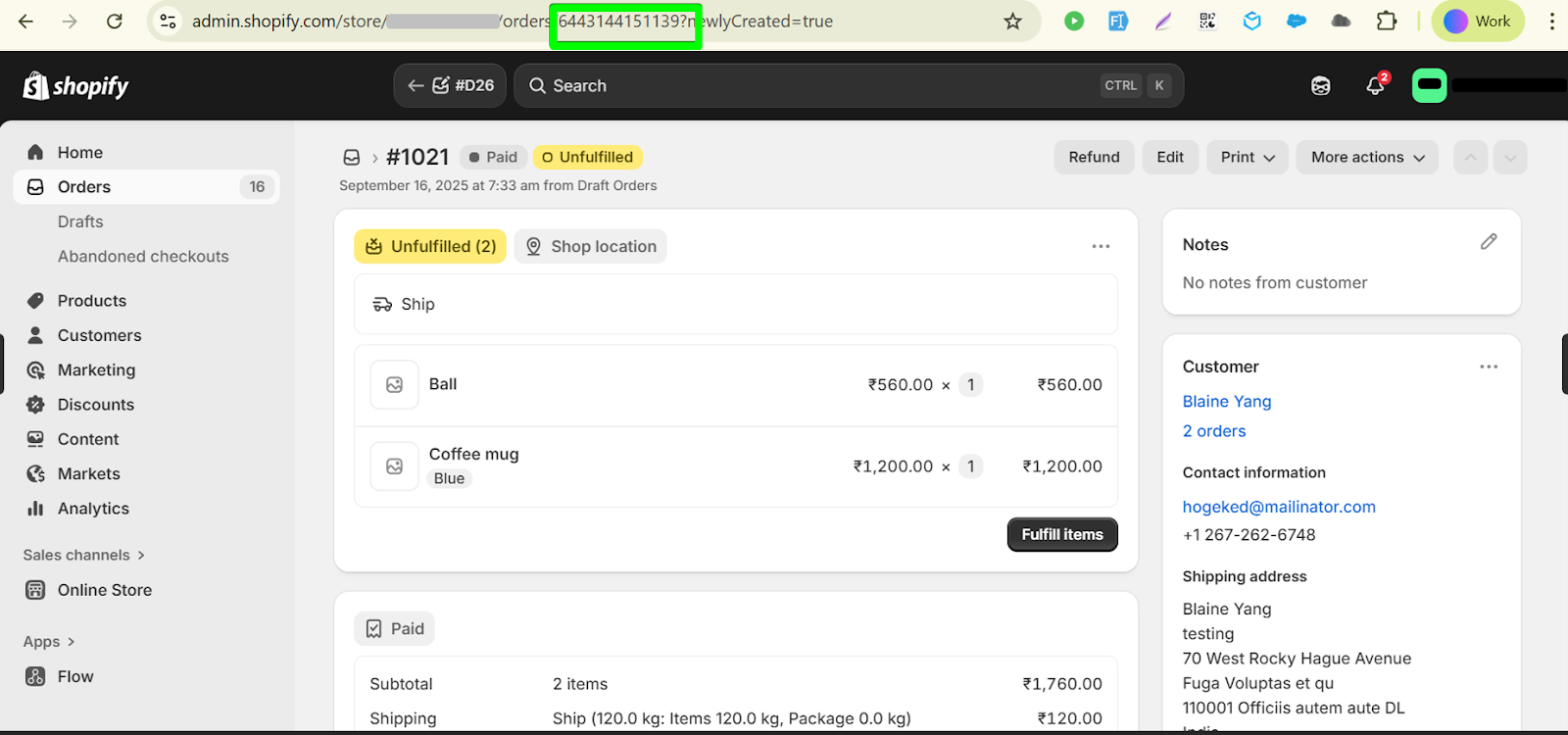Click the Coffee mug line total ₹1,200.00

[1062, 466]
